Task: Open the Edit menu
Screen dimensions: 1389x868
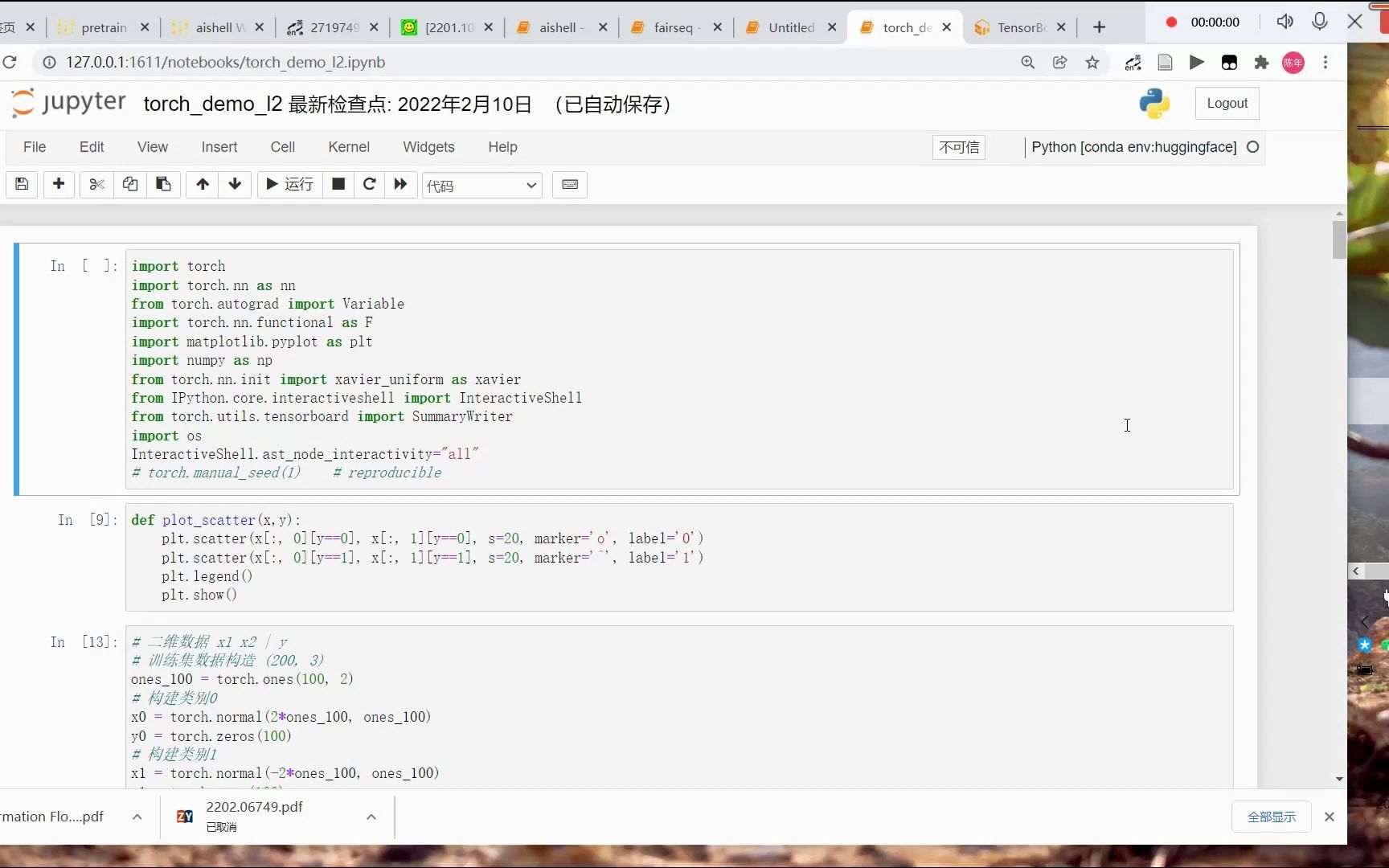Action: click(92, 147)
